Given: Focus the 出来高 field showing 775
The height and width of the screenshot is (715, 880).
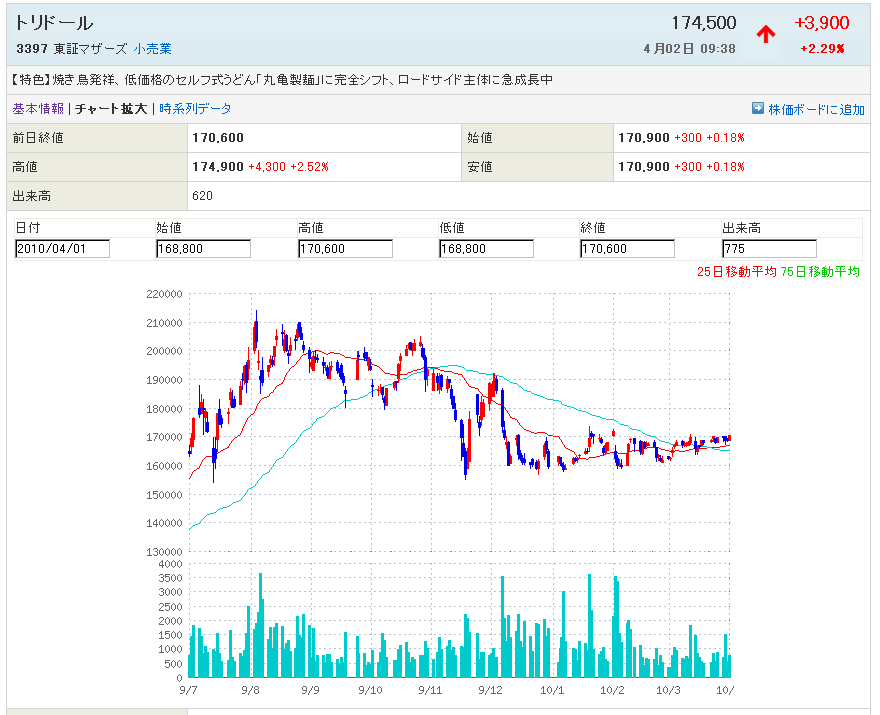Looking at the screenshot, I should point(769,249).
